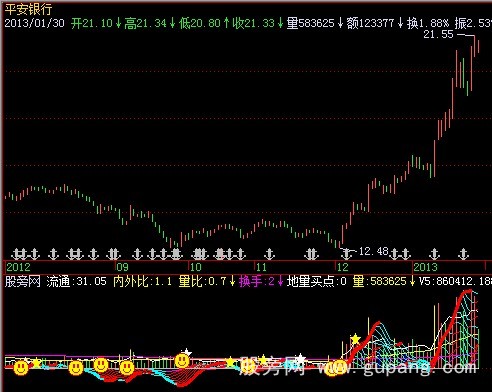492x392 pixels.
Task: Select the 11 month marker on time axis
Action: [x=261, y=267]
